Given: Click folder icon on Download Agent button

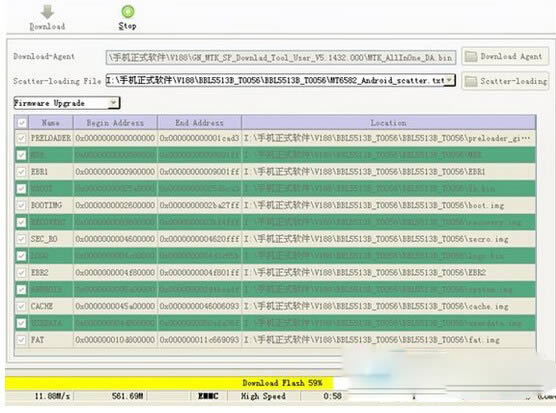Looking at the screenshot, I should (x=471, y=56).
